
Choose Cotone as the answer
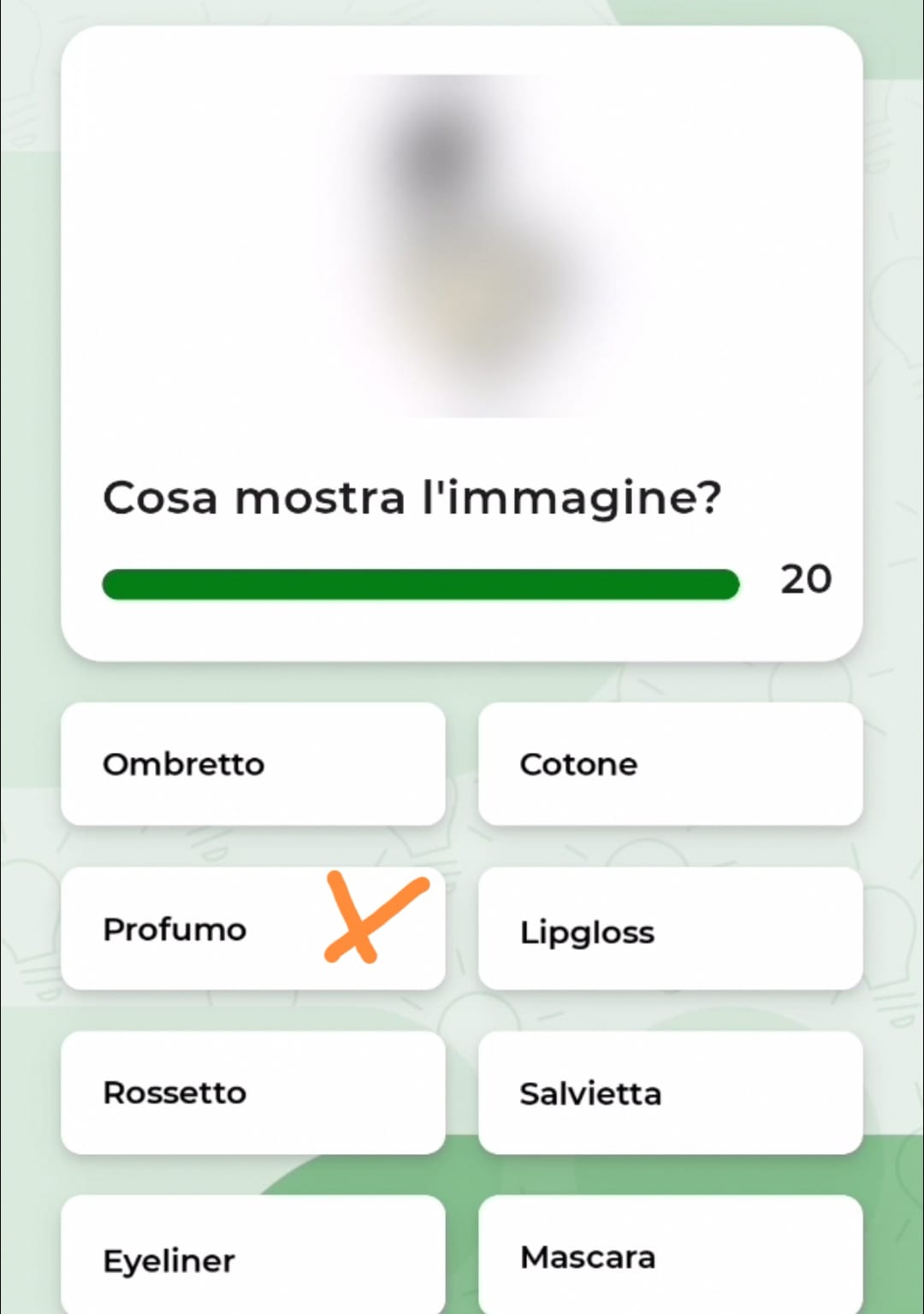[670, 764]
